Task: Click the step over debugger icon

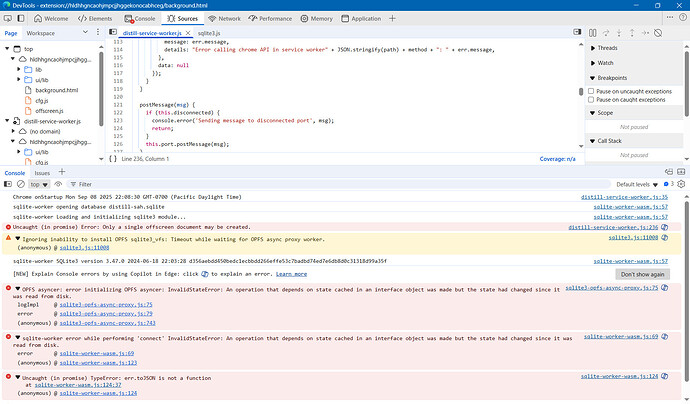Action: (606, 33)
